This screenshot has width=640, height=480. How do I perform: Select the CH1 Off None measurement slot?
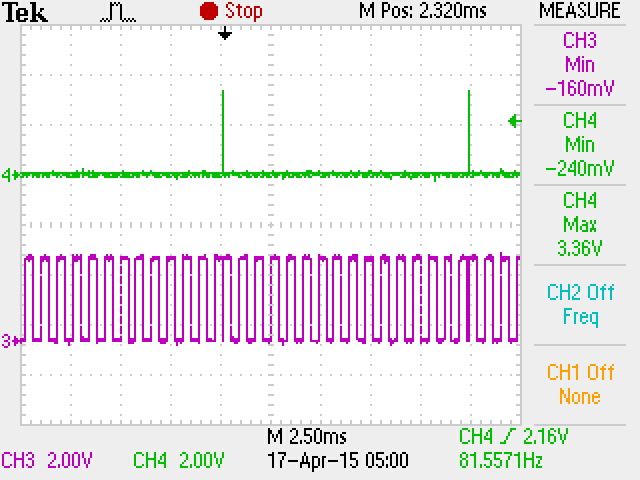click(x=580, y=384)
